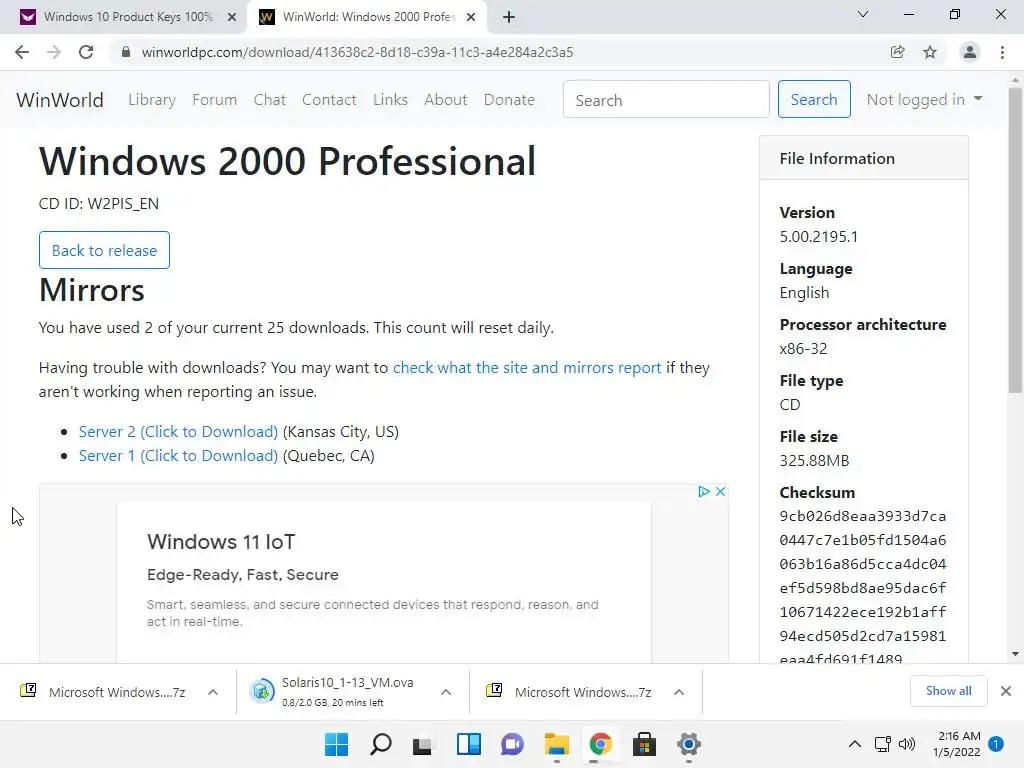Screen dimensions: 1024x768
Task: Click the page scrollbar thumb
Action: click(1015, 240)
